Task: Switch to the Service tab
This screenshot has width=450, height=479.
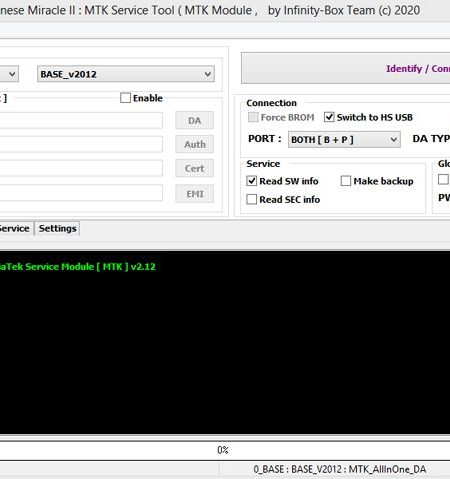Action: coord(14,228)
